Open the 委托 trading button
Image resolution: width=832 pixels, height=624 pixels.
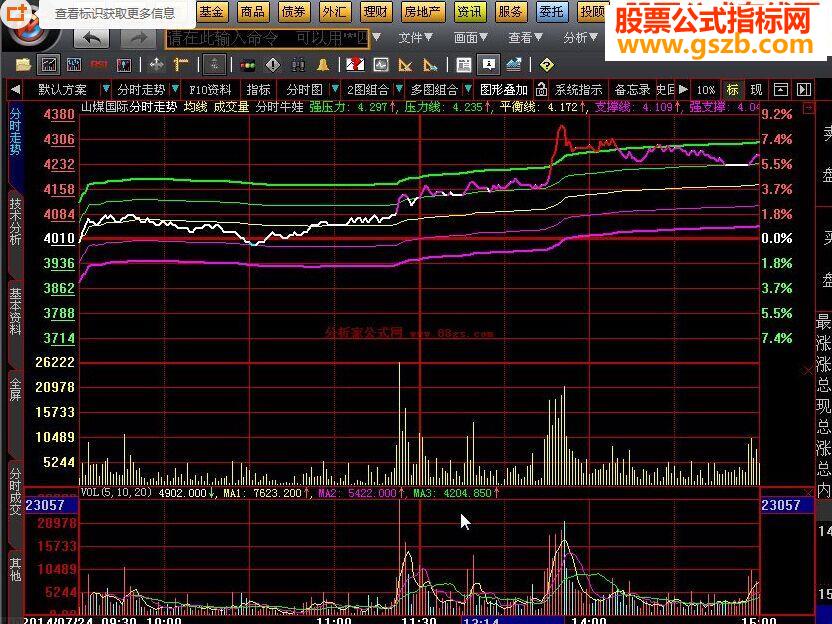click(551, 11)
